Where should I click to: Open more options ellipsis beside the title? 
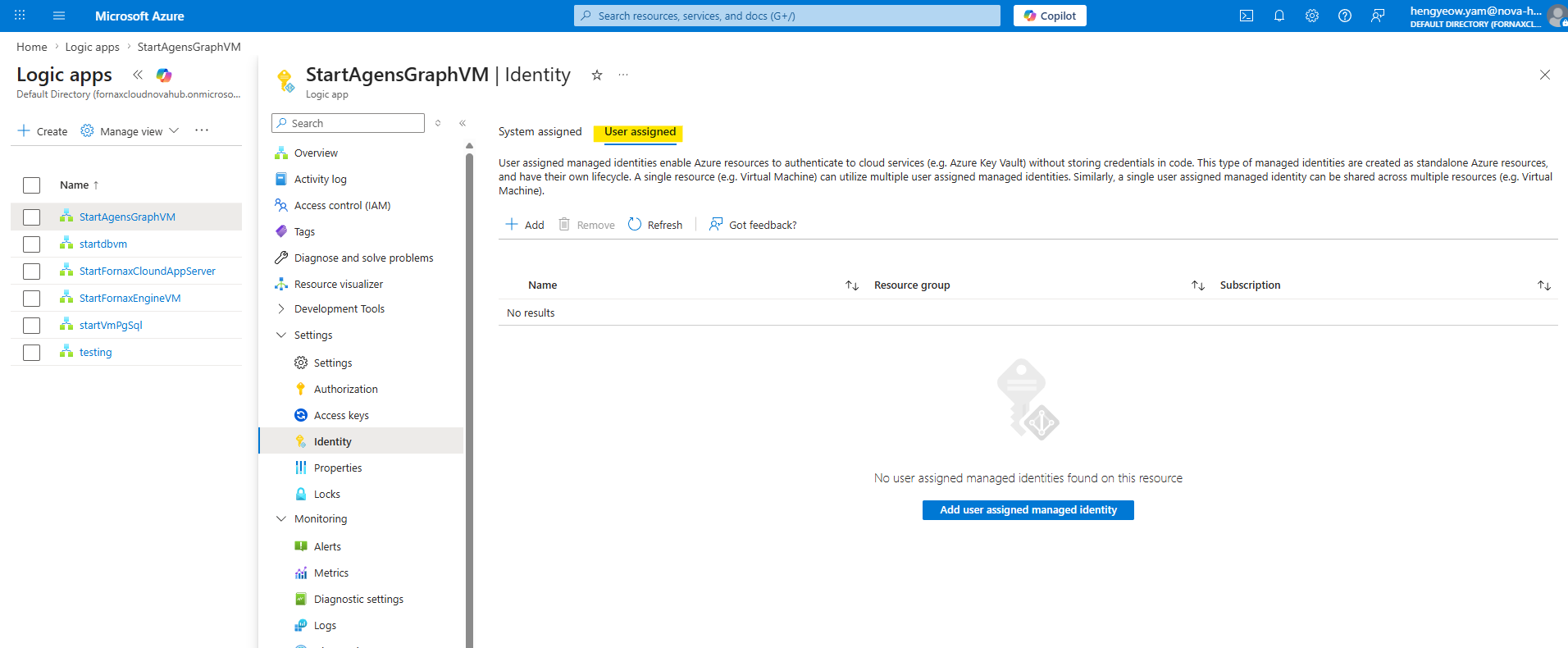[623, 75]
